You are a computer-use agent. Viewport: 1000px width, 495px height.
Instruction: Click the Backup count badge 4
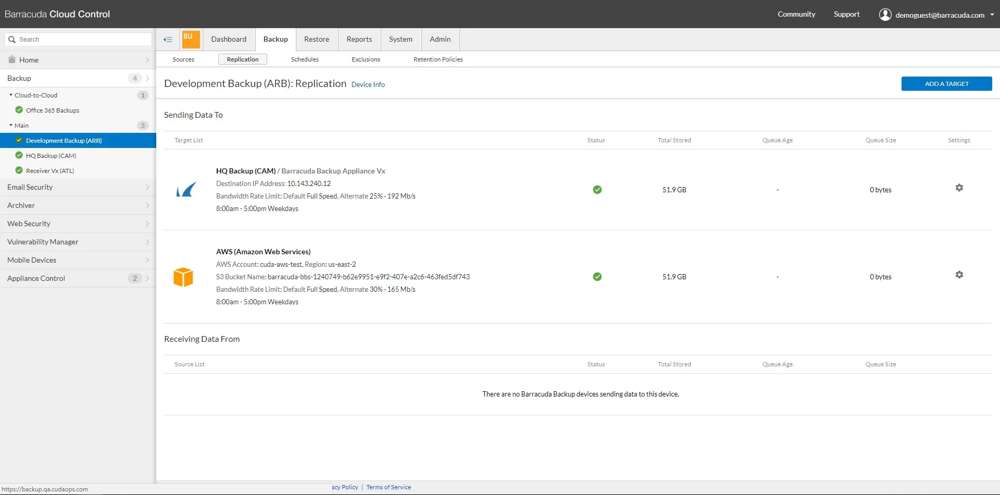coord(135,78)
